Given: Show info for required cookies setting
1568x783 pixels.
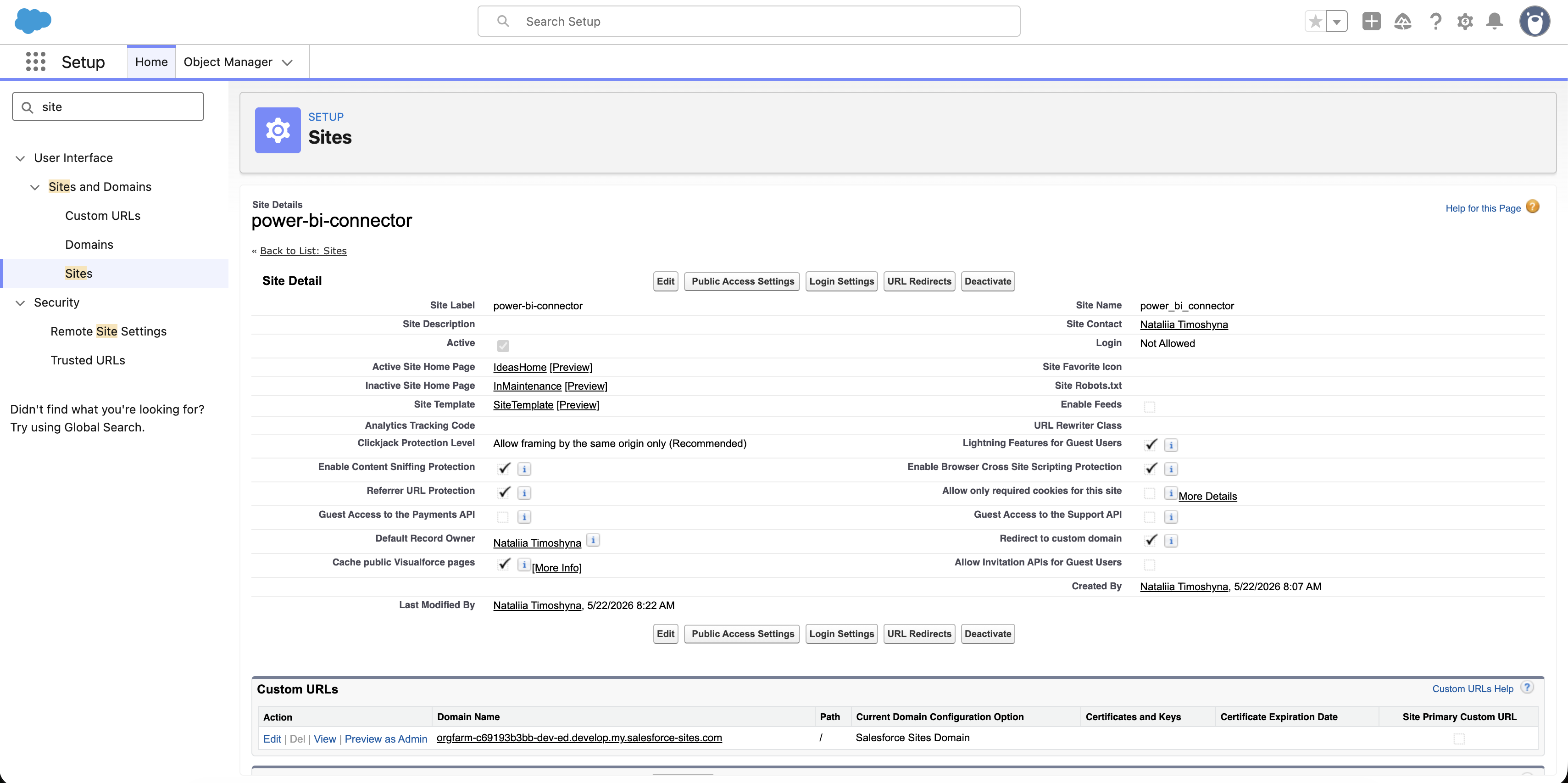Looking at the screenshot, I should [x=1171, y=492].
